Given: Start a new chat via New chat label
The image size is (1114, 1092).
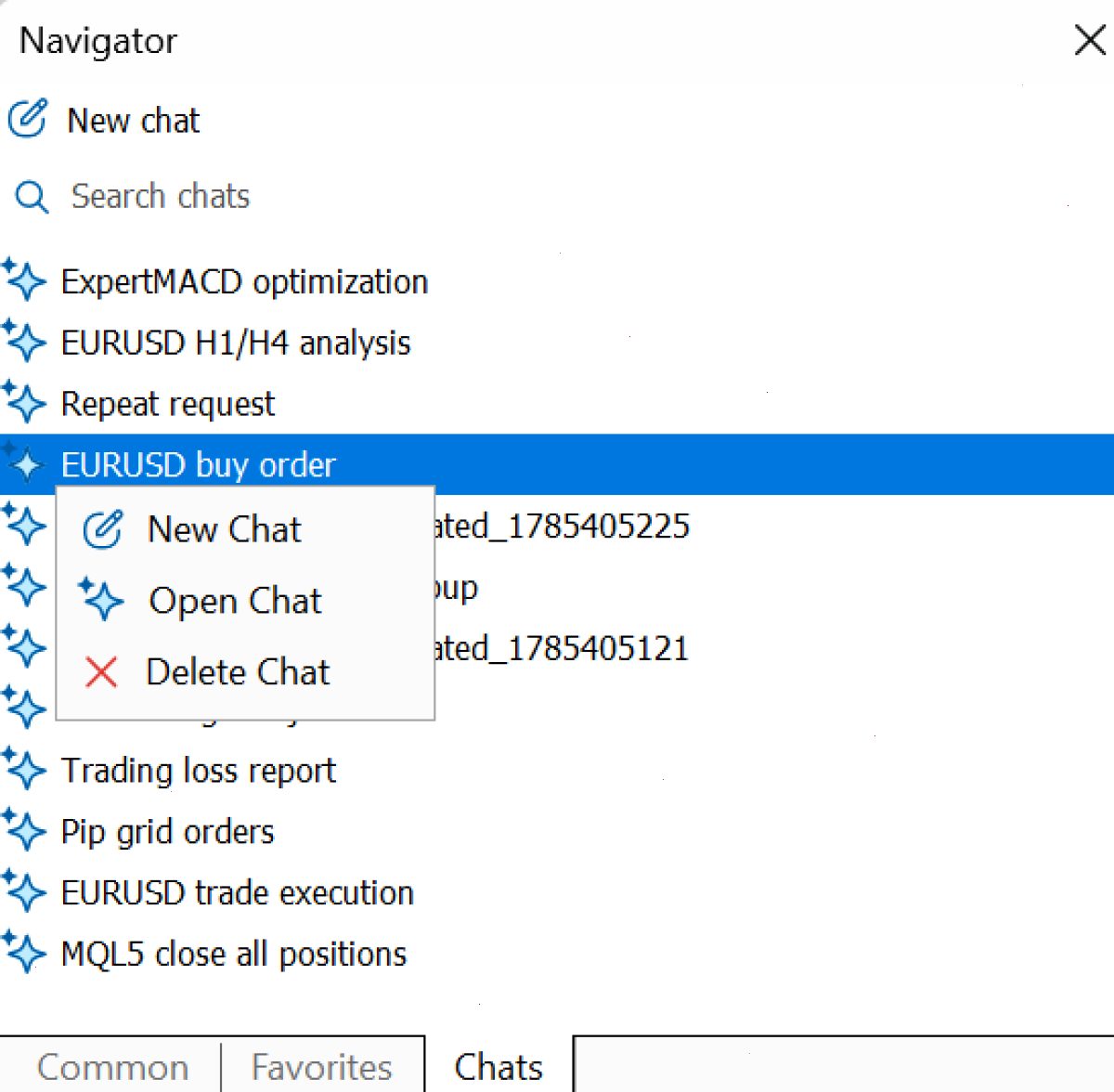Looking at the screenshot, I should 134,120.
